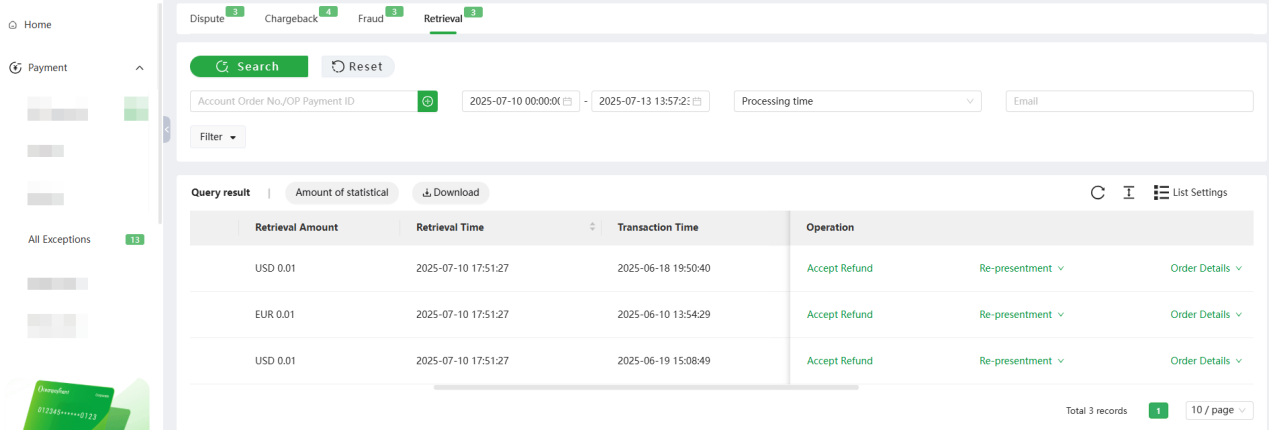Screen dimensions: 1269x430
Task: Expand Re-presentment for EUR 0.01 row
Action: point(1021,314)
